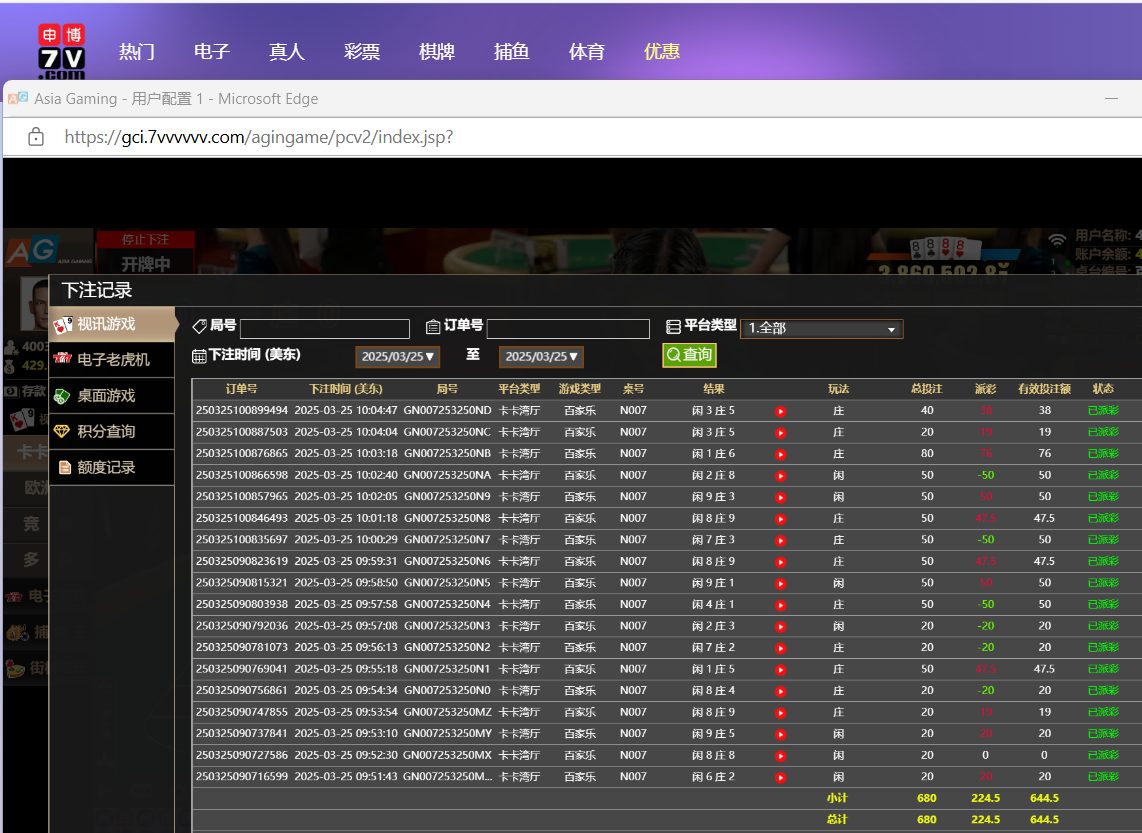Open the end date picker after 至
Image resolution: width=1142 pixels, height=833 pixels.
click(x=541, y=357)
